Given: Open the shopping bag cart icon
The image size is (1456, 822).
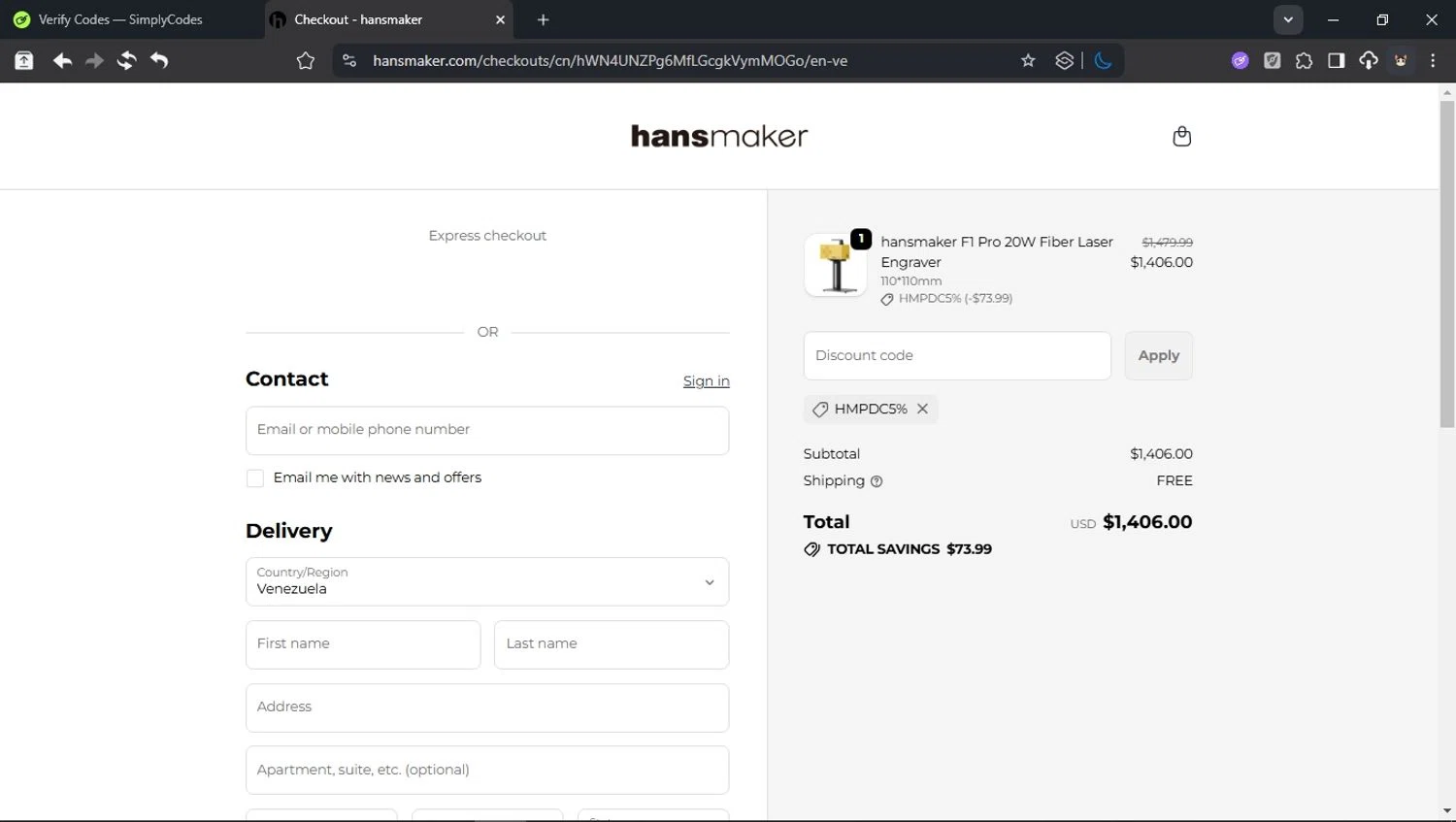Looking at the screenshot, I should [x=1181, y=136].
